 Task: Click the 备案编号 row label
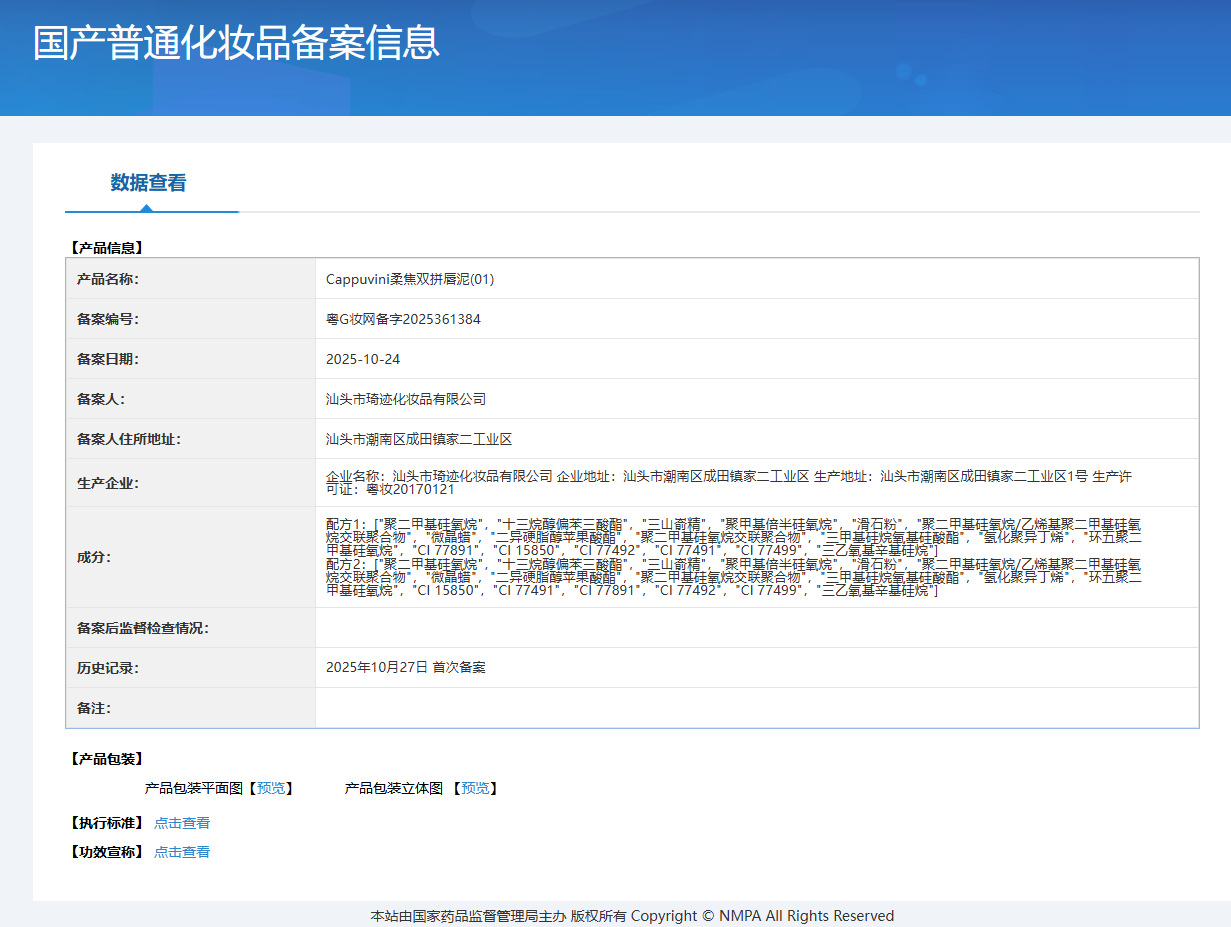point(108,319)
